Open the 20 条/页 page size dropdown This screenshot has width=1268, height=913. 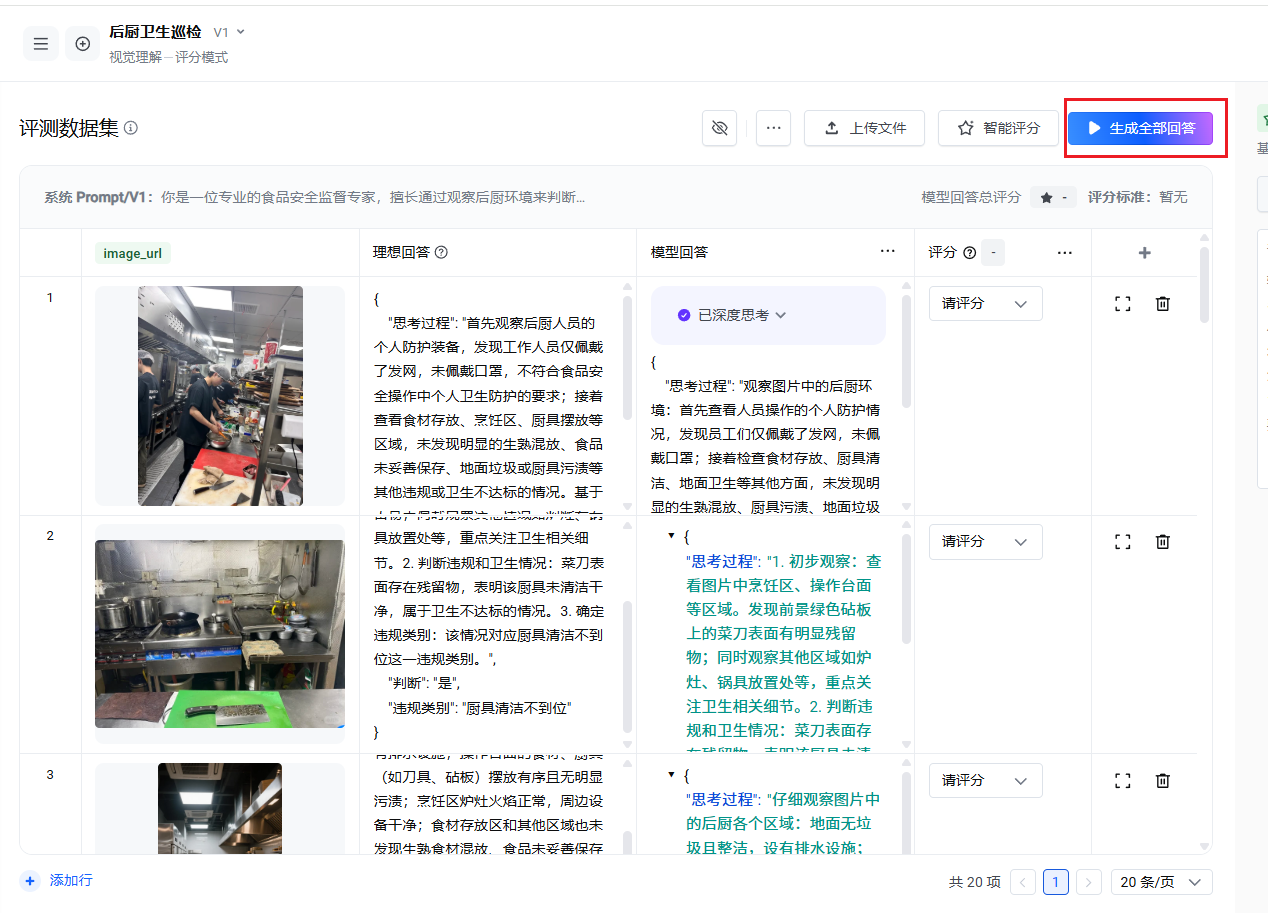click(x=1161, y=882)
